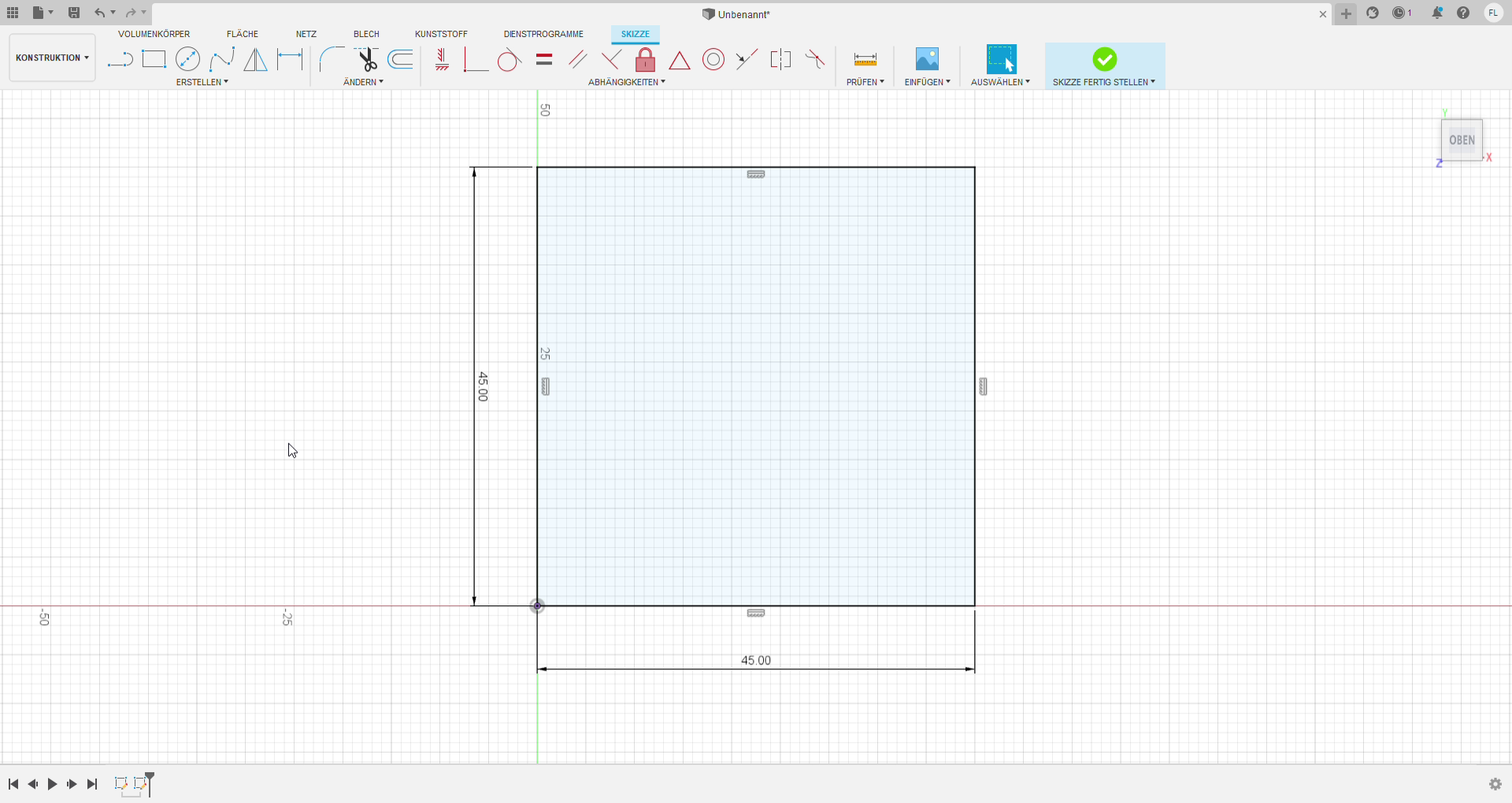Click the Measure ruler icon

[x=865, y=60]
